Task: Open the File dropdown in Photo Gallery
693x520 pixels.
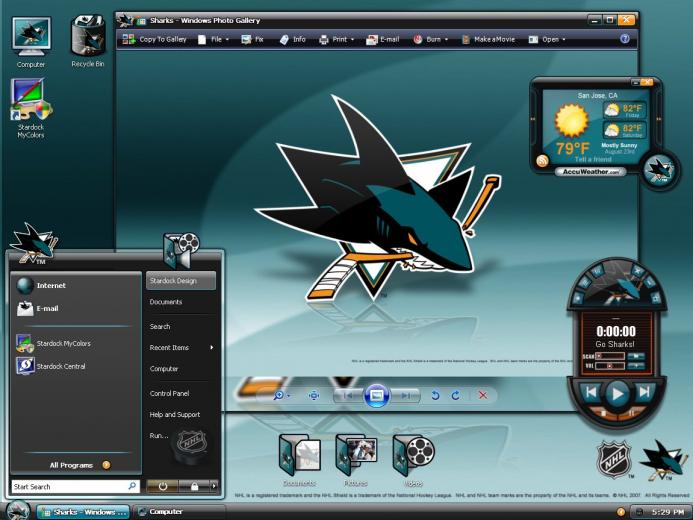Action: pos(214,39)
